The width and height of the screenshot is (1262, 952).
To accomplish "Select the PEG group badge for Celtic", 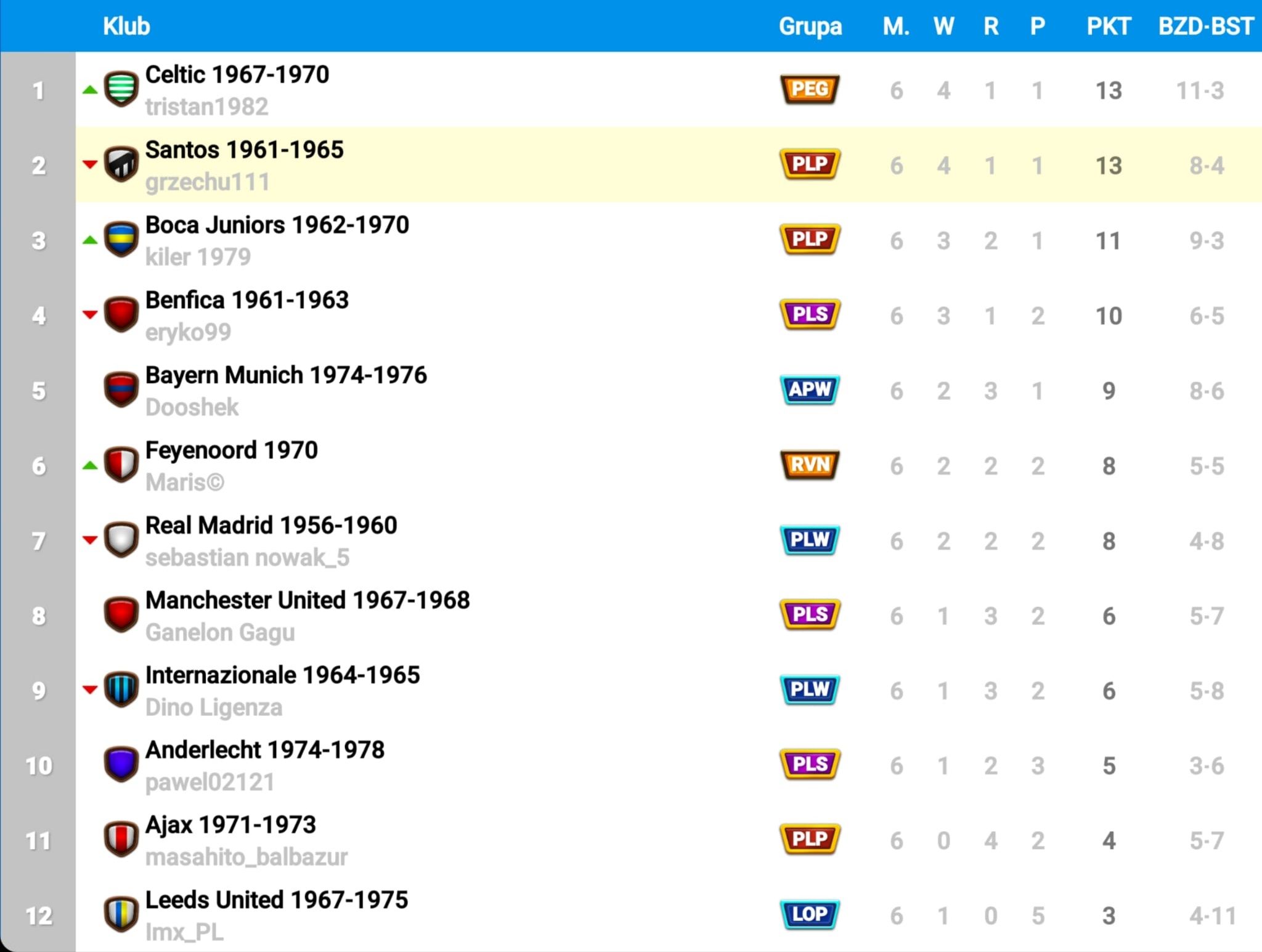I will point(810,89).
